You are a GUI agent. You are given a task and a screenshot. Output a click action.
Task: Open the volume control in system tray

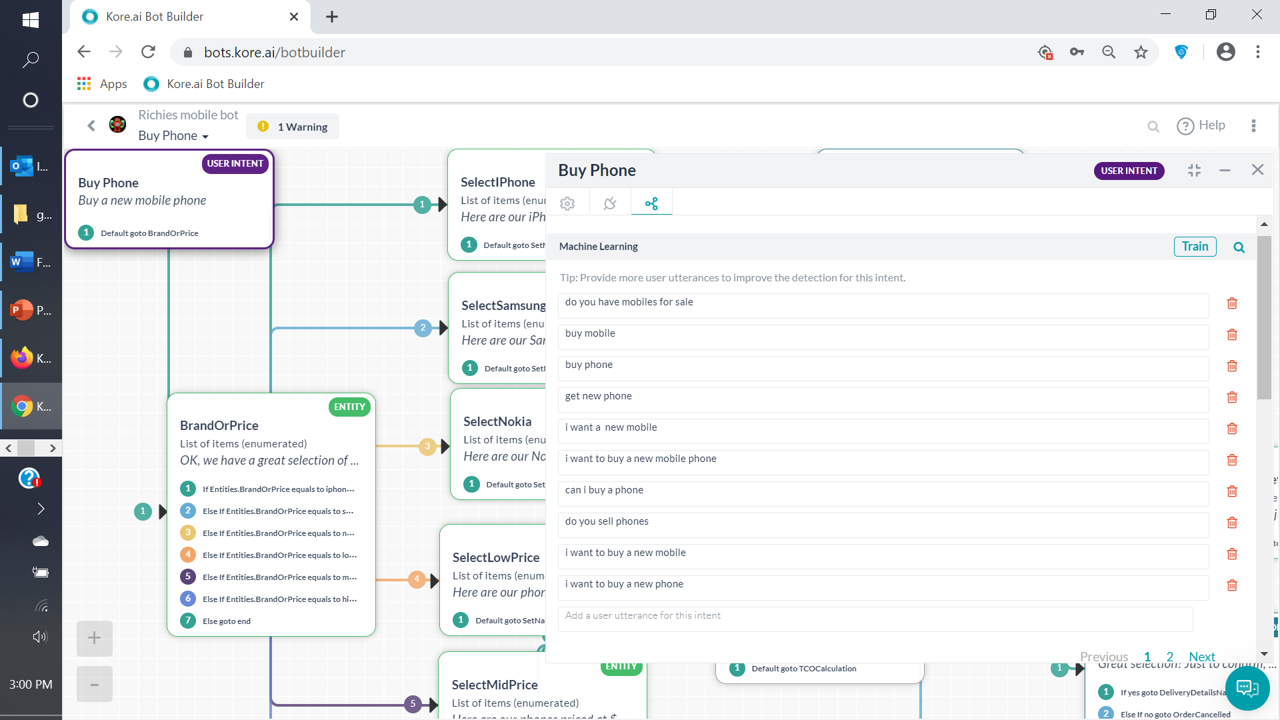[40, 637]
